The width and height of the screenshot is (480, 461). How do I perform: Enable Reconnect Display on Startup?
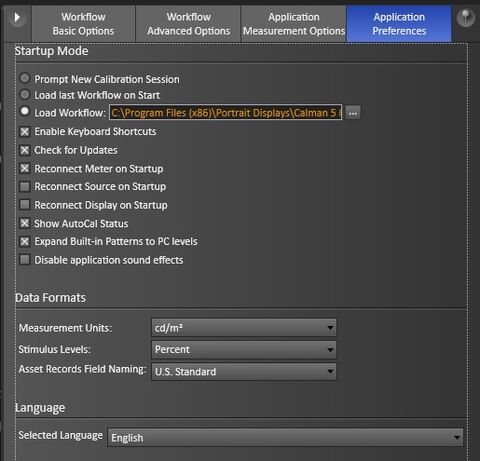(x=25, y=205)
